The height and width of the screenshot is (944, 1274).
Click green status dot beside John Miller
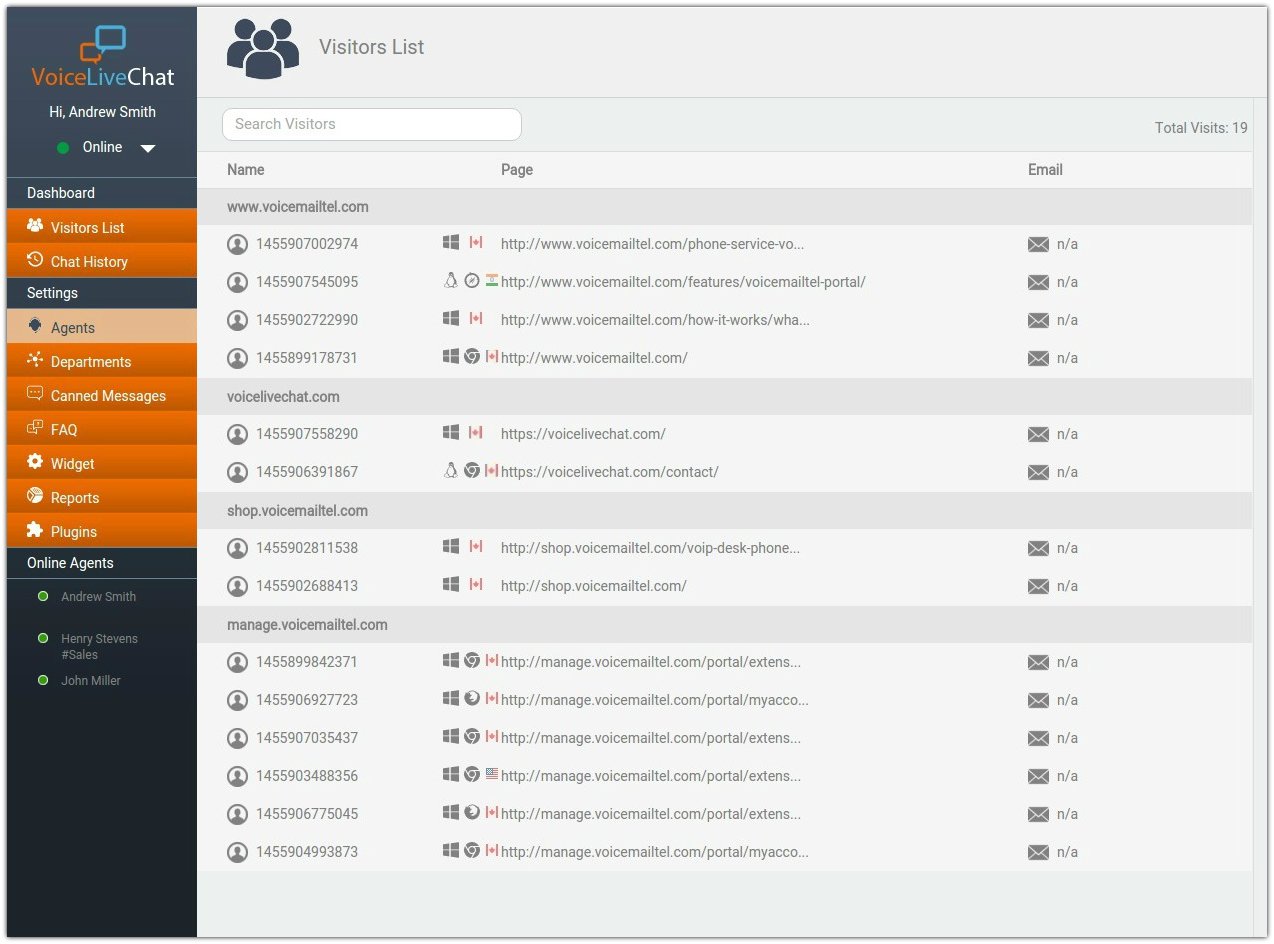[43, 680]
